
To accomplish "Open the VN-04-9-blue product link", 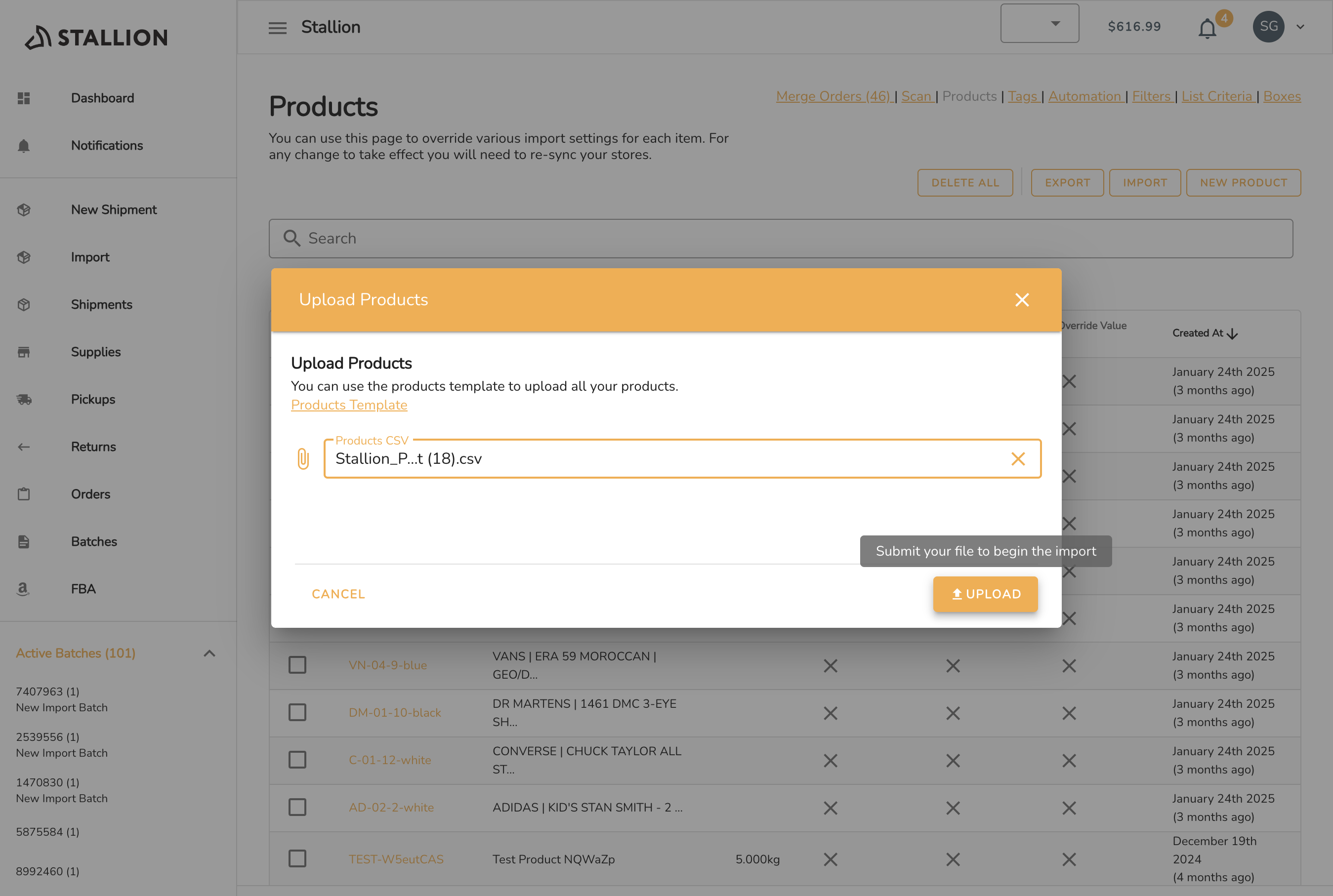I will (x=388, y=665).
